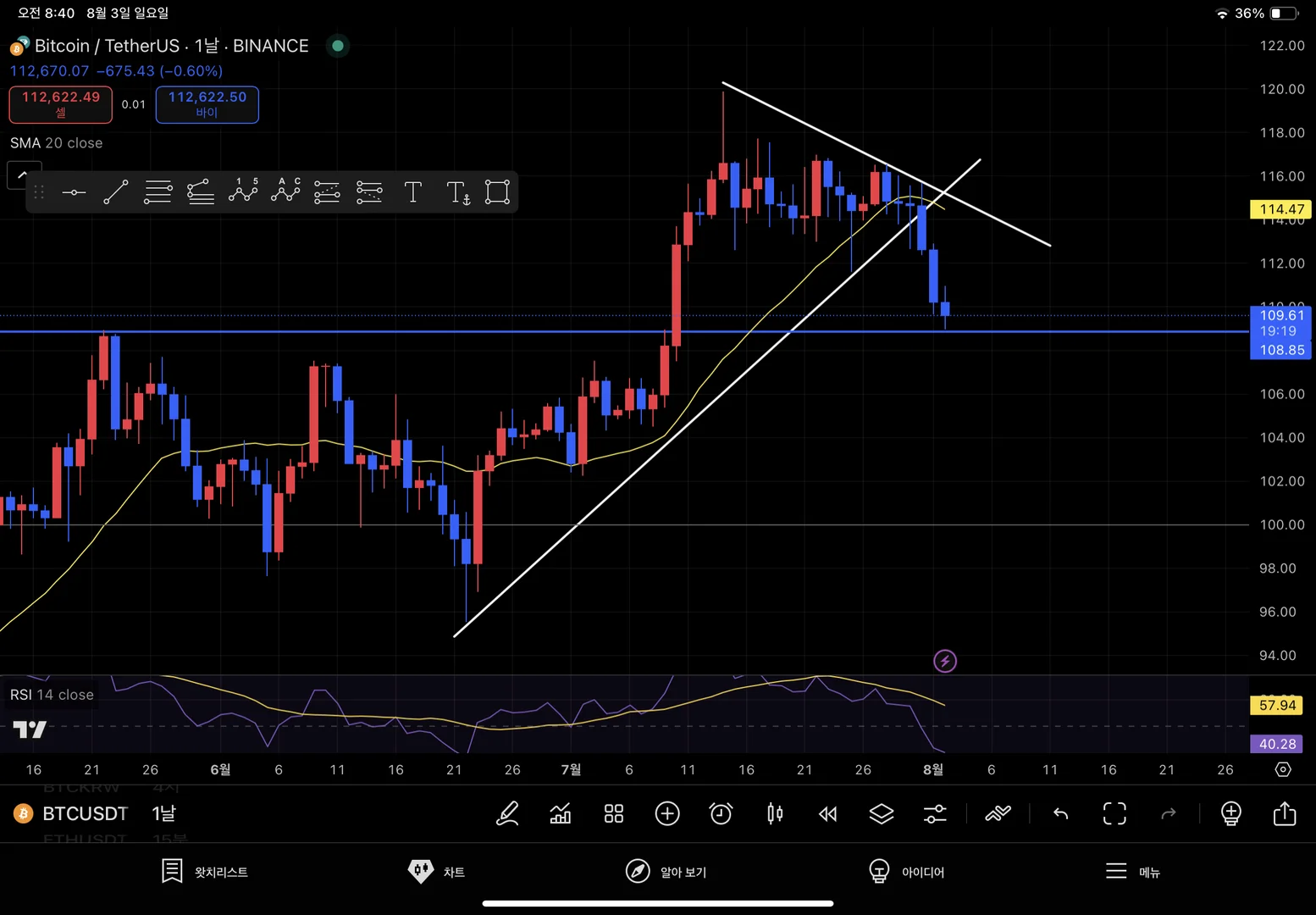Open the layout grid templates icon
Image resolution: width=1316 pixels, height=915 pixels.
pyautogui.click(x=614, y=814)
